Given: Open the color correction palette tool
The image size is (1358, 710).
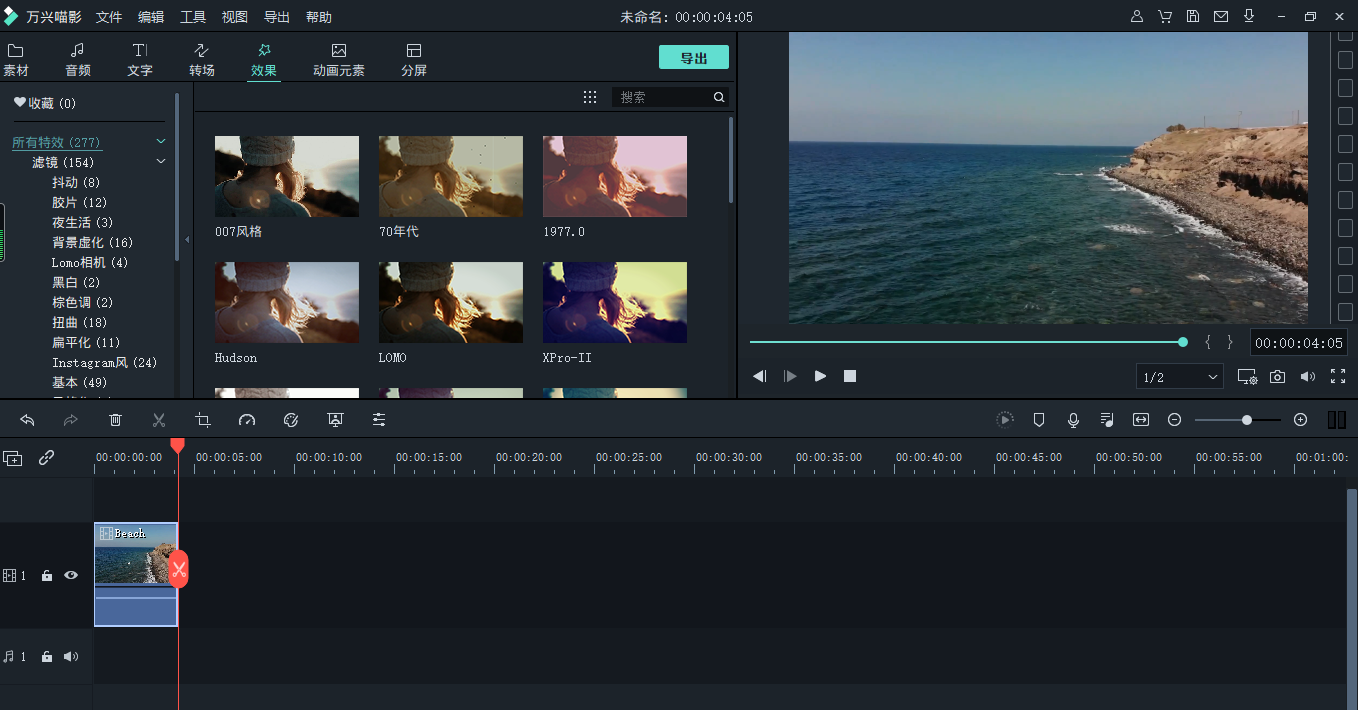Looking at the screenshot, I should pyautogui.click(x=291, y=420).
